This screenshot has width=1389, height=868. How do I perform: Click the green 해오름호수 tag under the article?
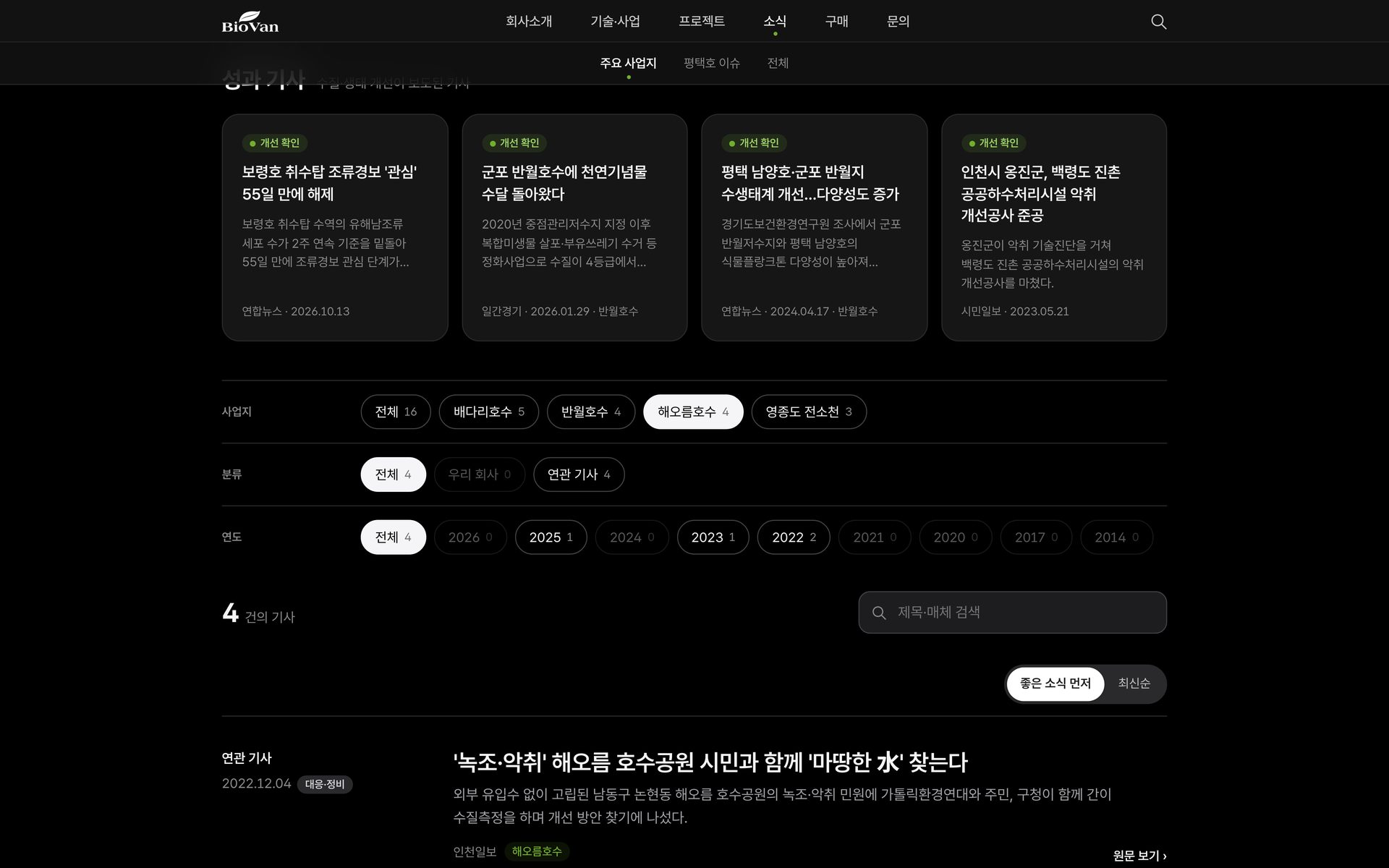tap(537, 851)
